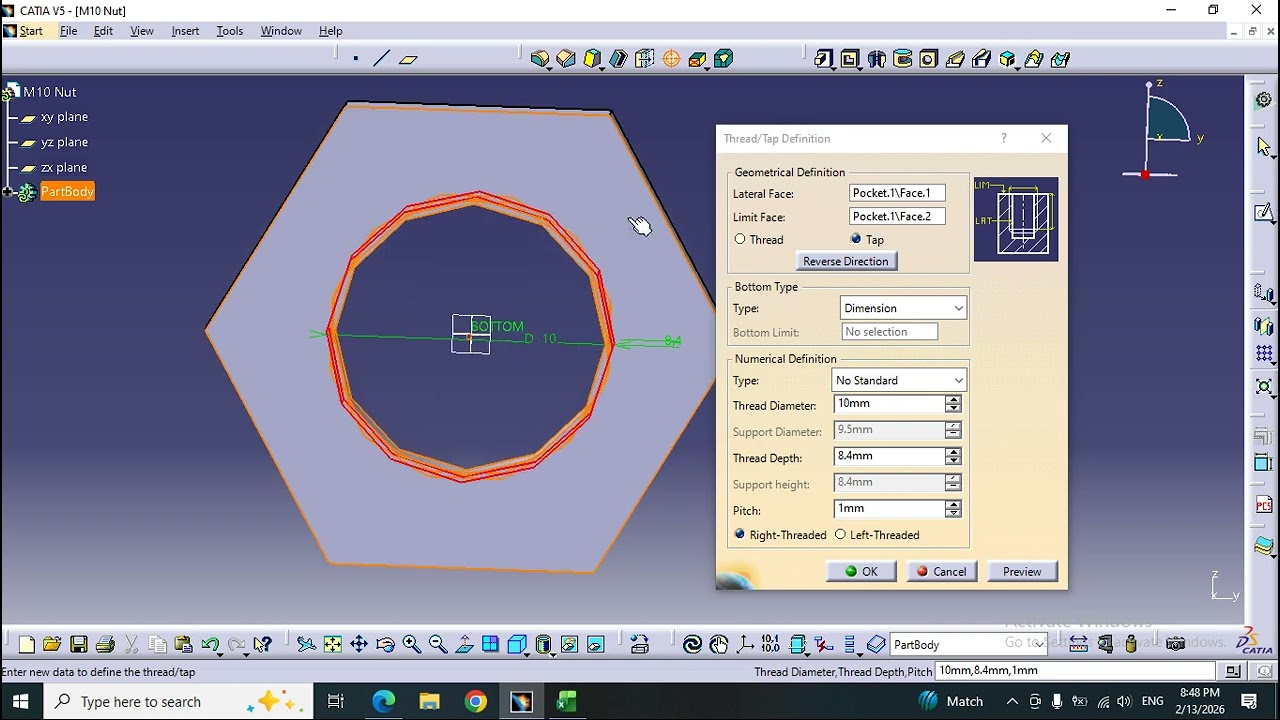
Task: Expand the PartBody tree node
Action: (8, 192)
